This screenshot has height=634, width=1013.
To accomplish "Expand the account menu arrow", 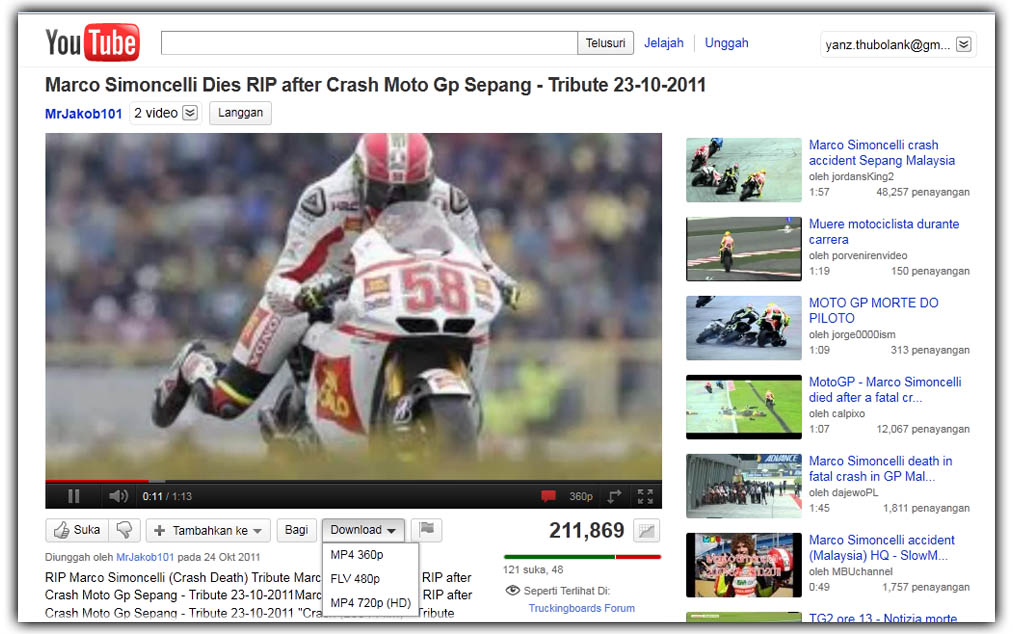I will (963, 45).
